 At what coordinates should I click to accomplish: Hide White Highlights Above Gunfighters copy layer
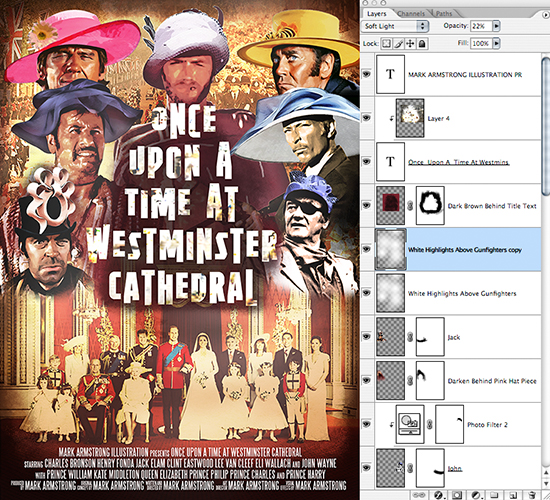coord(367,249)
